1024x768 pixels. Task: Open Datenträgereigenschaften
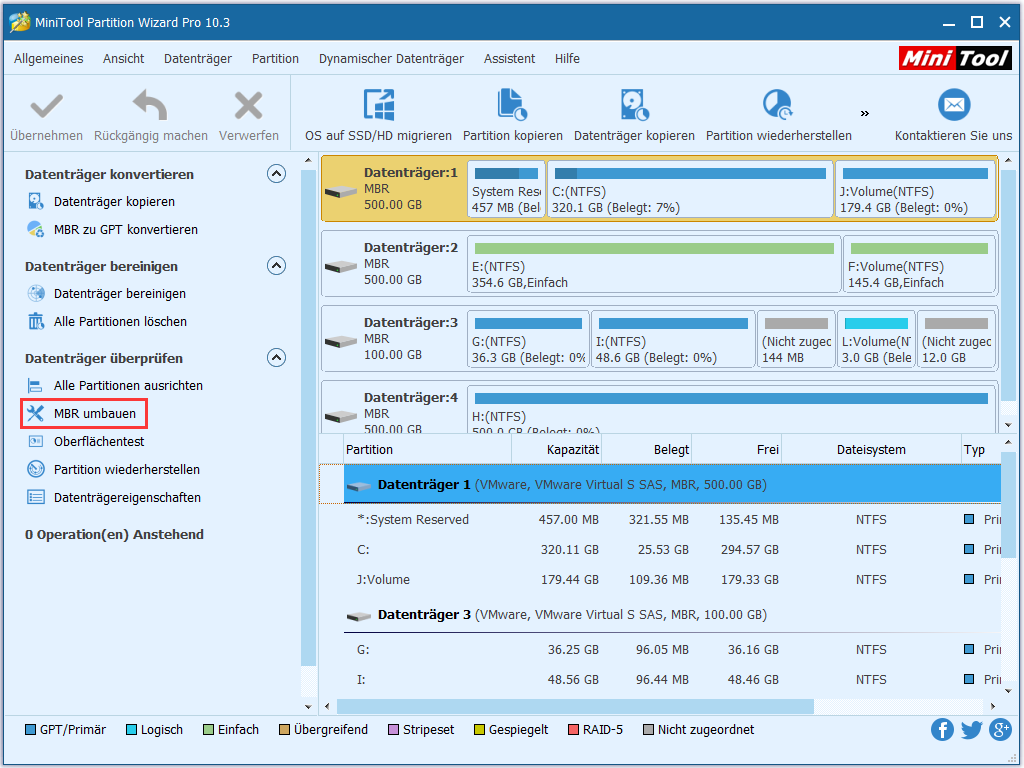pyautogui.click(x=127, y=498)
